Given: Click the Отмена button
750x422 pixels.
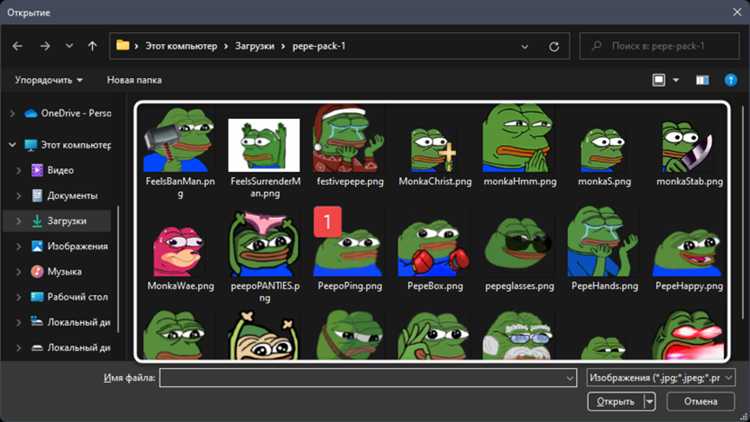Looking at the screenshot, I should 700,401.
